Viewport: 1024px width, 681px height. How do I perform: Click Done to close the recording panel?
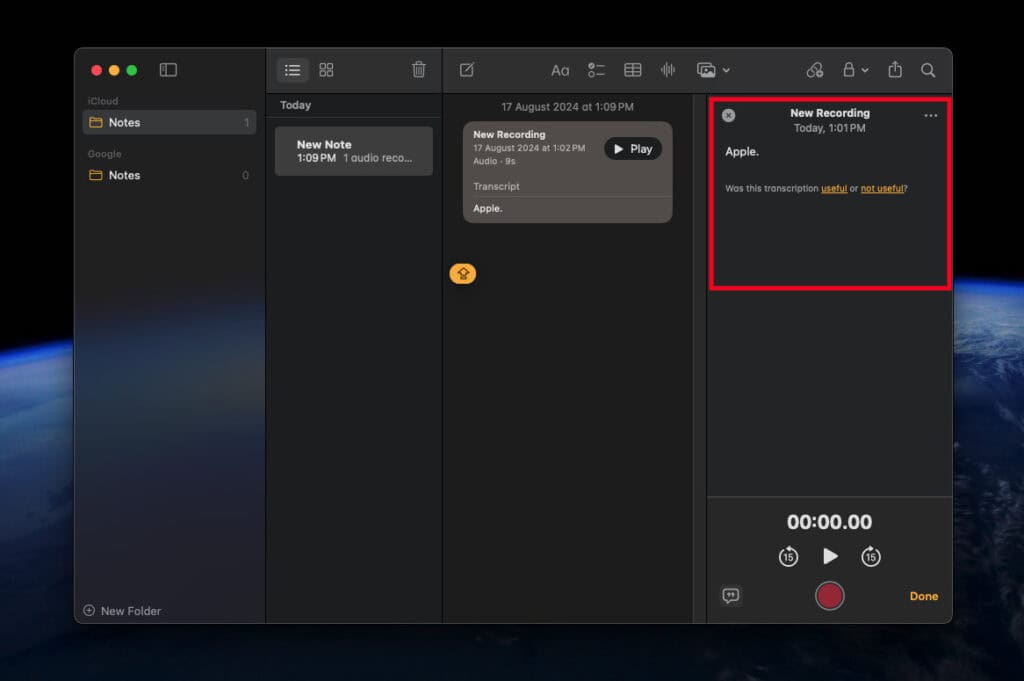click(923, 595)
